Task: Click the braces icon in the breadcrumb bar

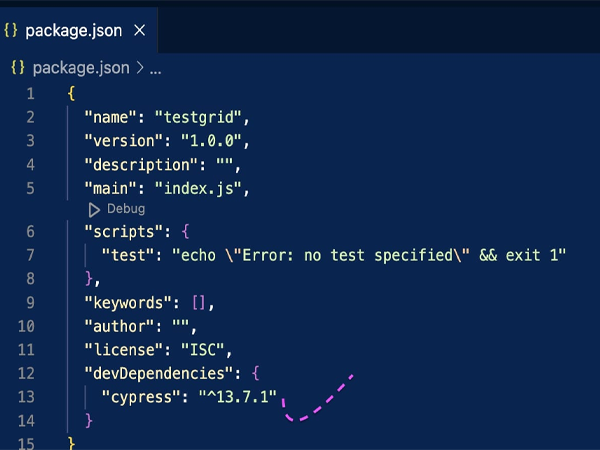Action: (x=18, y=68)
